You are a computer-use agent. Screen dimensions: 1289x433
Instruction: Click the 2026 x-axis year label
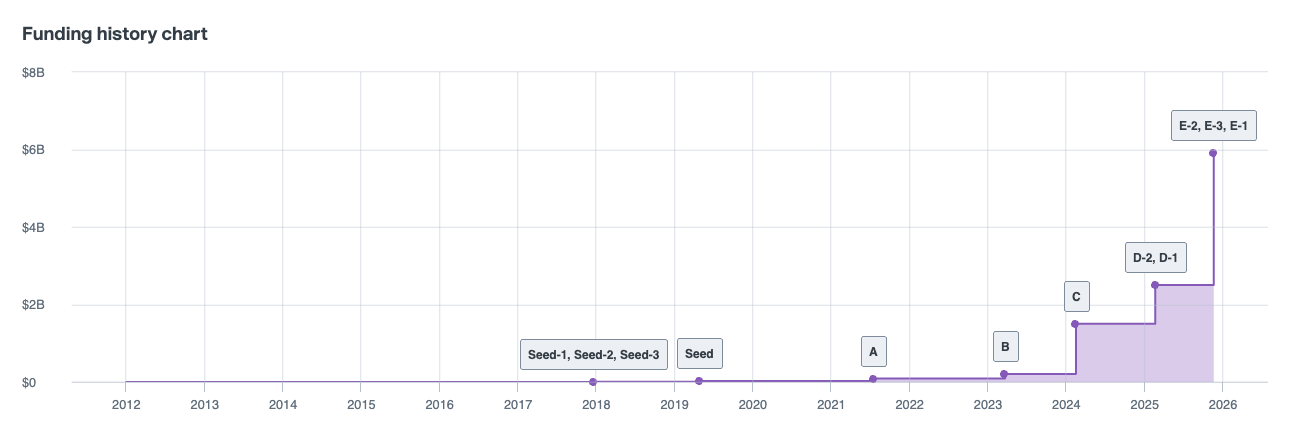coord(1222,405)
